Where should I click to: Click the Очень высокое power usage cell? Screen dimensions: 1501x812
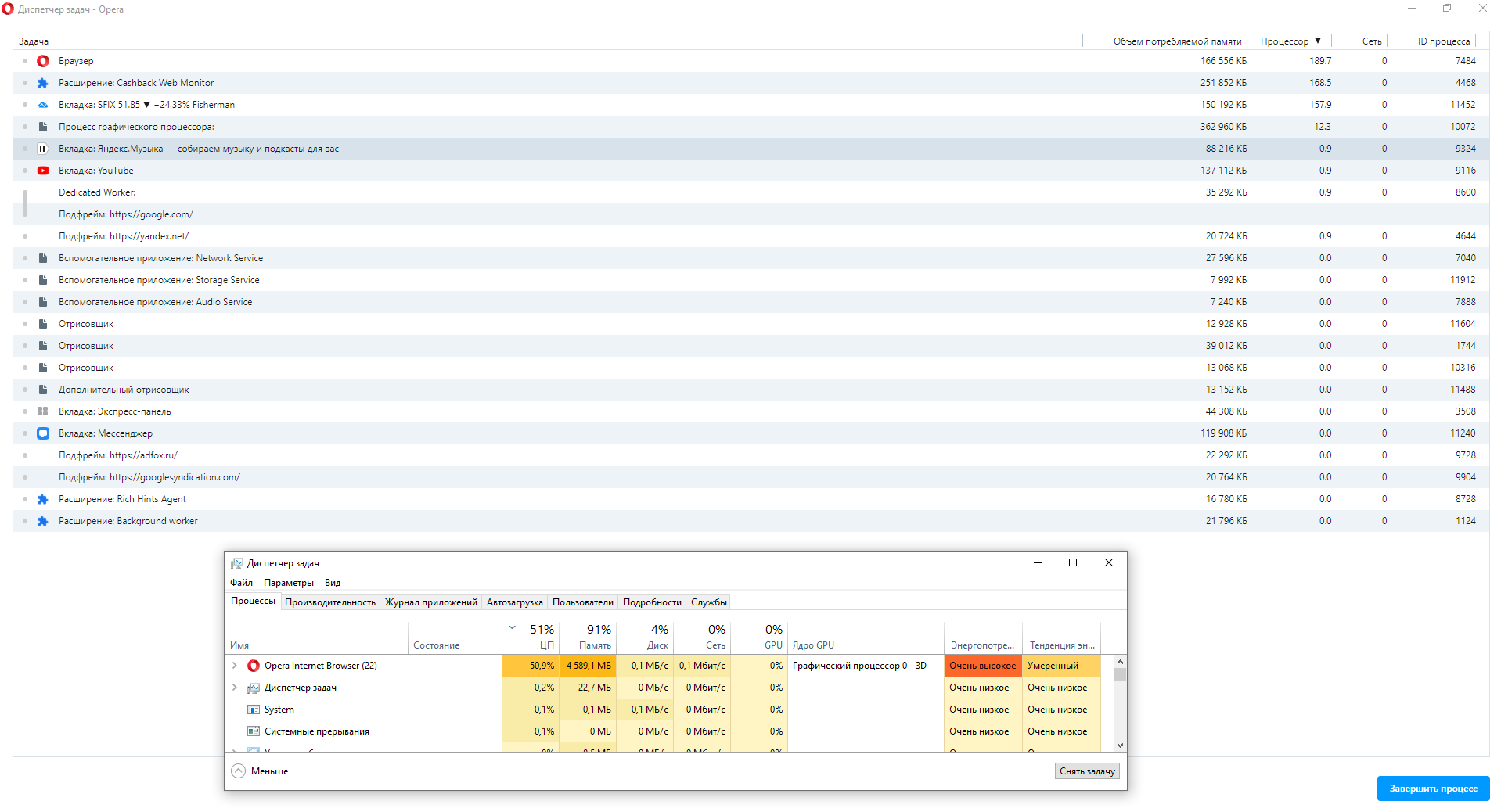(x=983, y=666)
